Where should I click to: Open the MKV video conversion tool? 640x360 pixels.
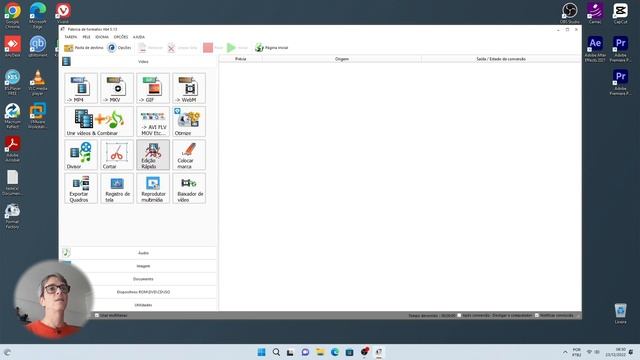(117, 88)
